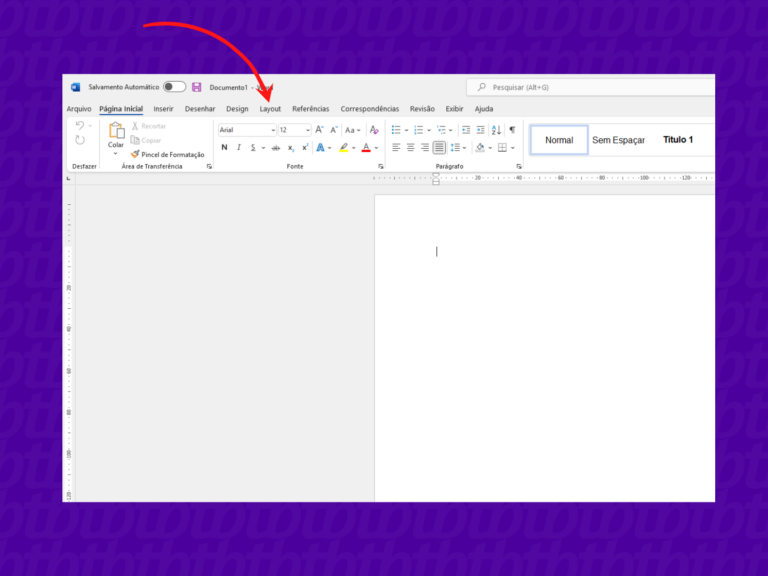Click the justify alignment icon
The height and width of the screenshot is (576, 768).
click(x=439, y=147)
